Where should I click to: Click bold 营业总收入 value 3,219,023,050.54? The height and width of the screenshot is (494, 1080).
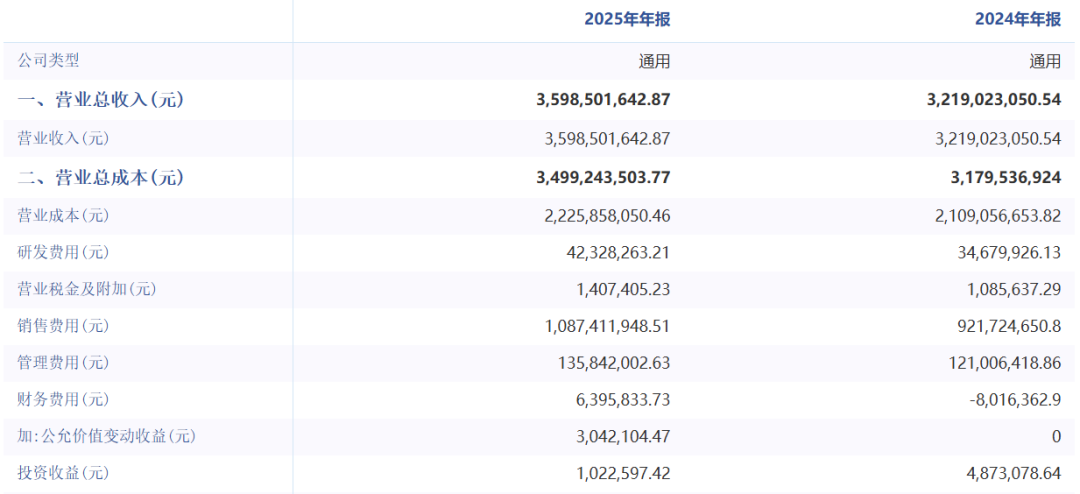click(x=993, y=100)
